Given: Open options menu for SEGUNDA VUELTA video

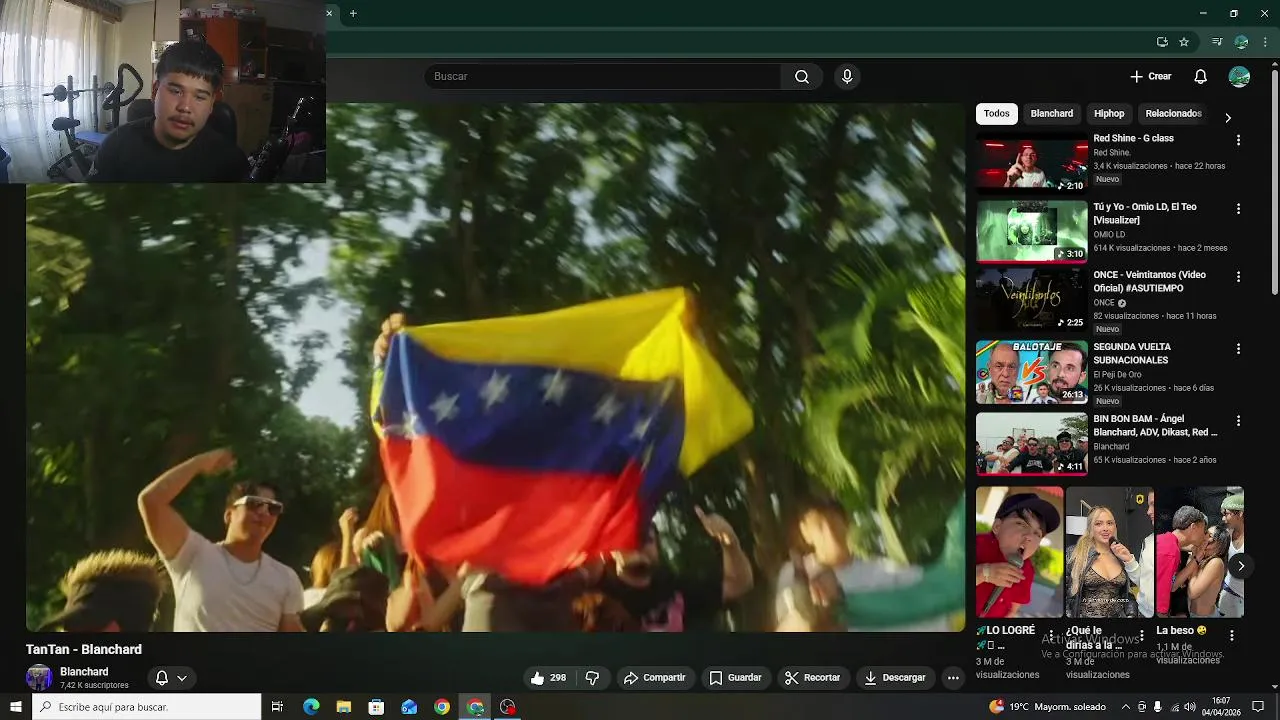Looking at the screenshot, I should (1238, 349).
